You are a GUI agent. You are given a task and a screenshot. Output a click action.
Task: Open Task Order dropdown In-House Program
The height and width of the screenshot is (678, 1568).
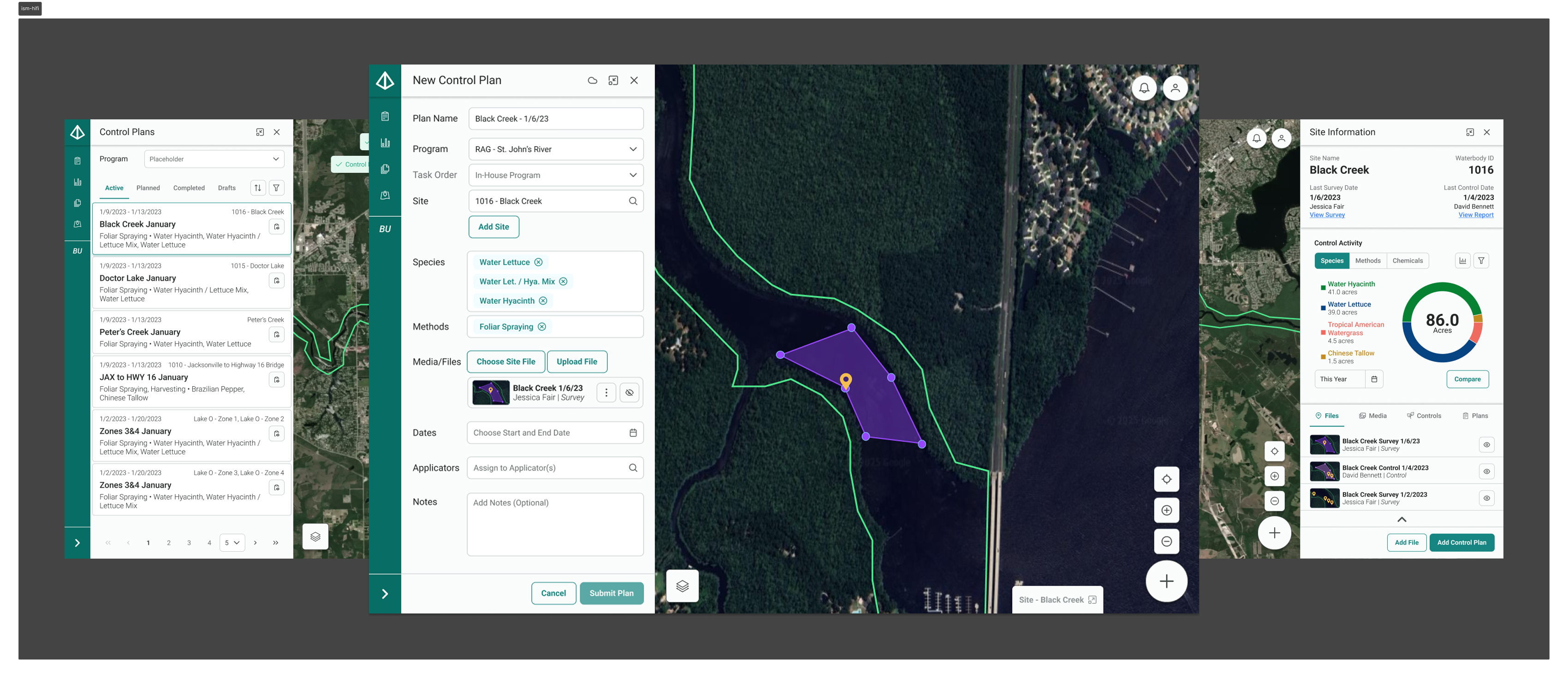[555, 175]
